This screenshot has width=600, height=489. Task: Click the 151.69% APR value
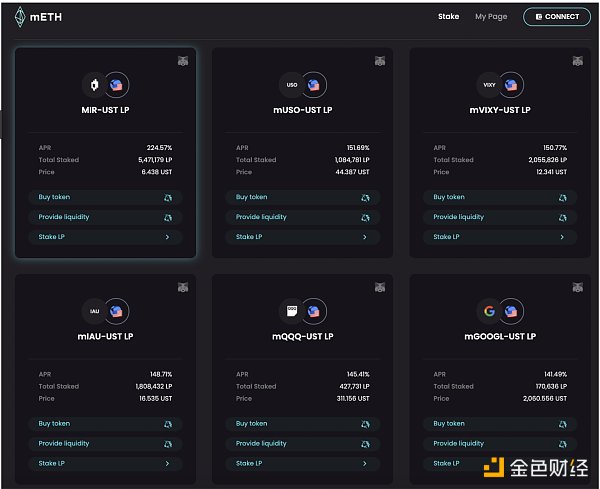tap(358, 148)
